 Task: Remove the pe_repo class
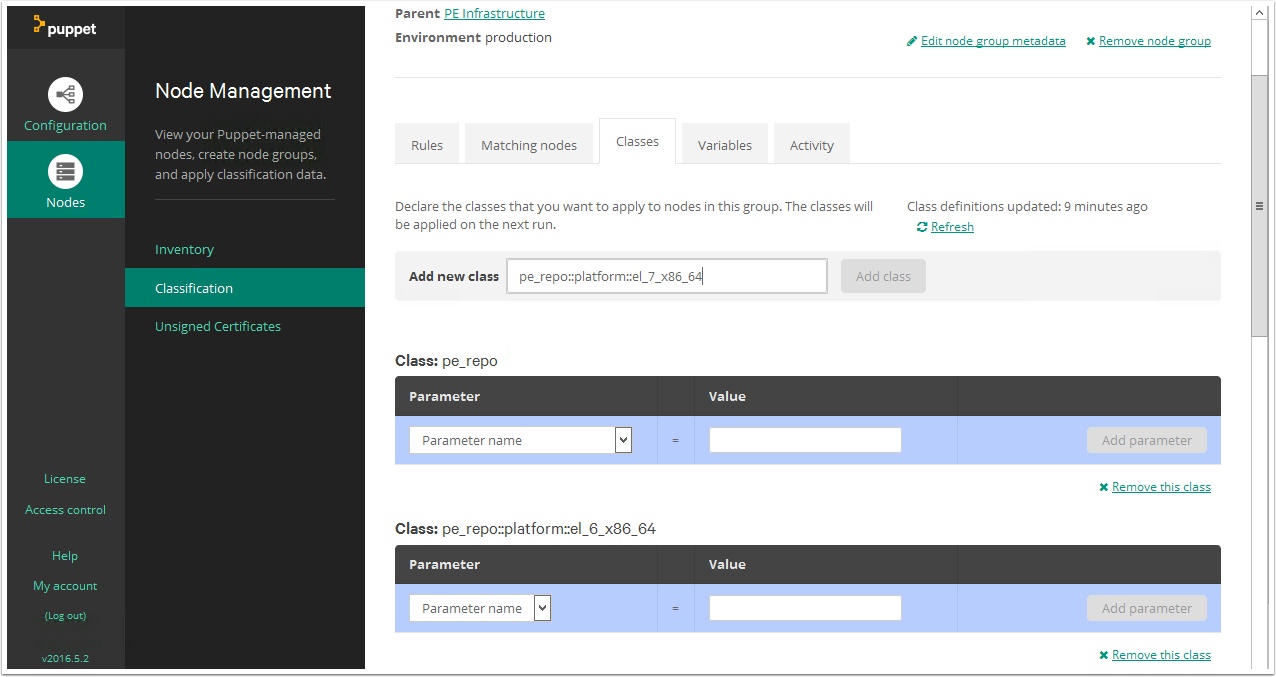pos(1161,487)
